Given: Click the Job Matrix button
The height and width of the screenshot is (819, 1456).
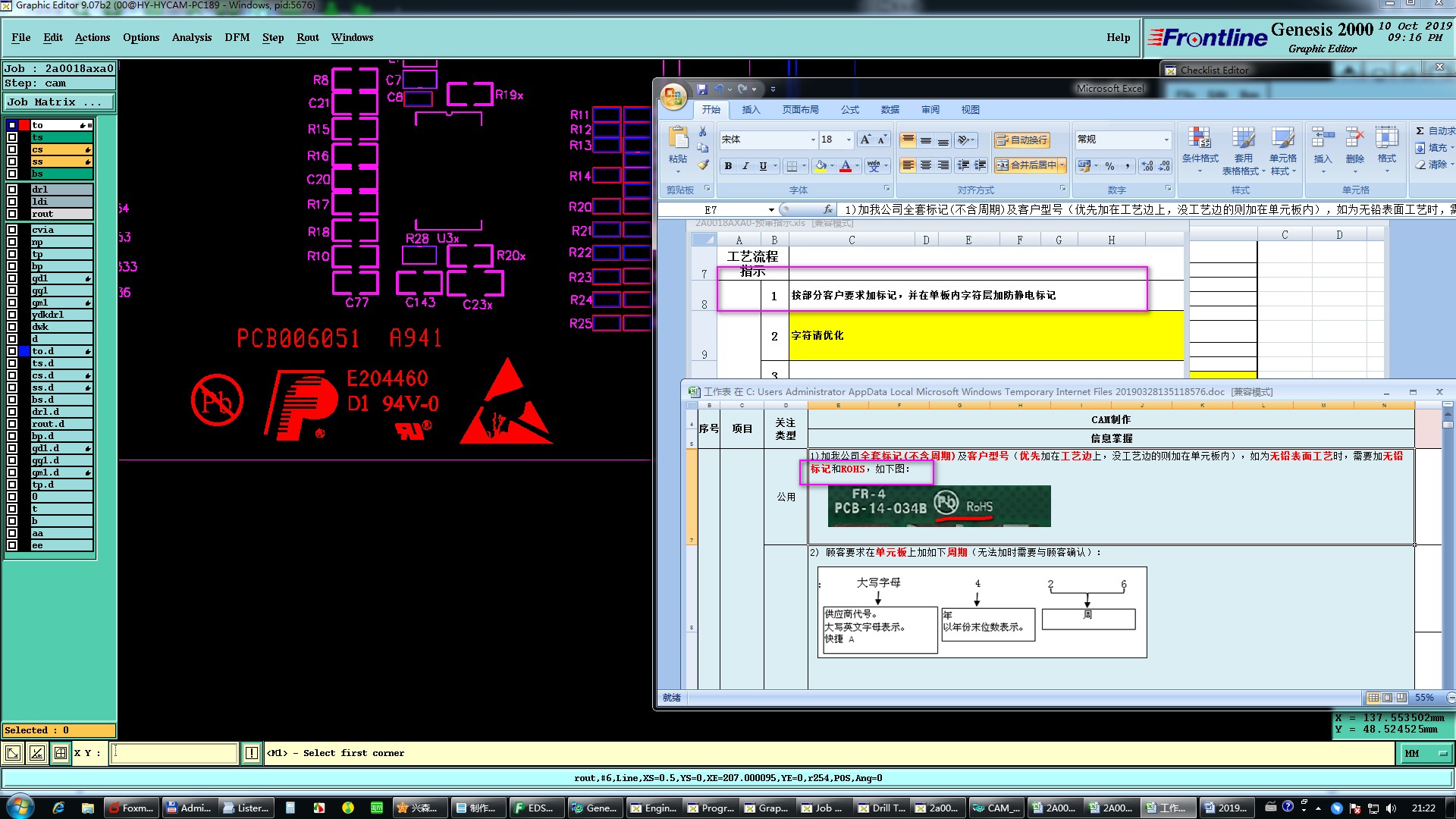Looking at the screenshot, I should tap(58, 102).
